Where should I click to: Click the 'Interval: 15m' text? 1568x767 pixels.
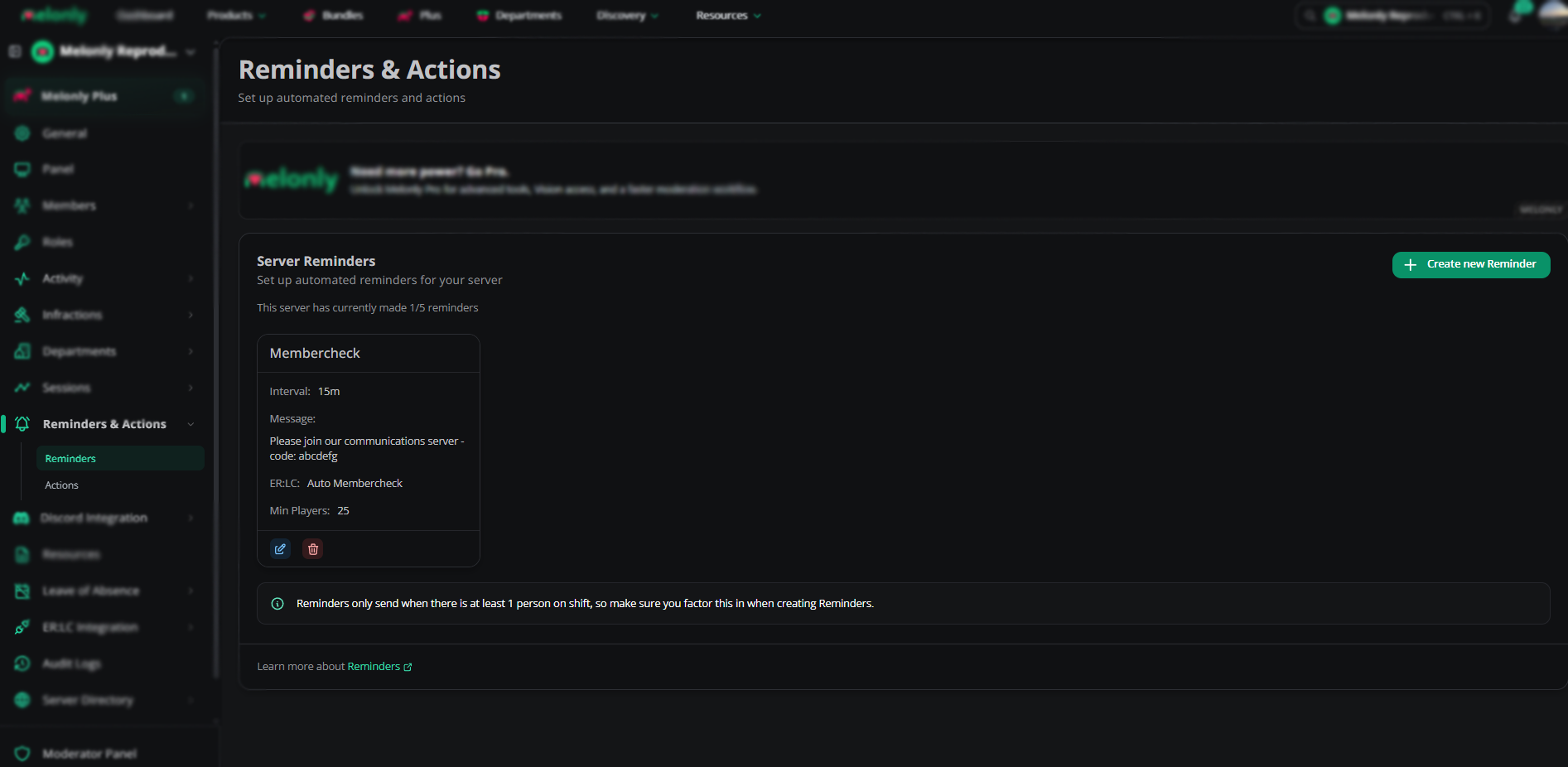(x=305, y=392)
